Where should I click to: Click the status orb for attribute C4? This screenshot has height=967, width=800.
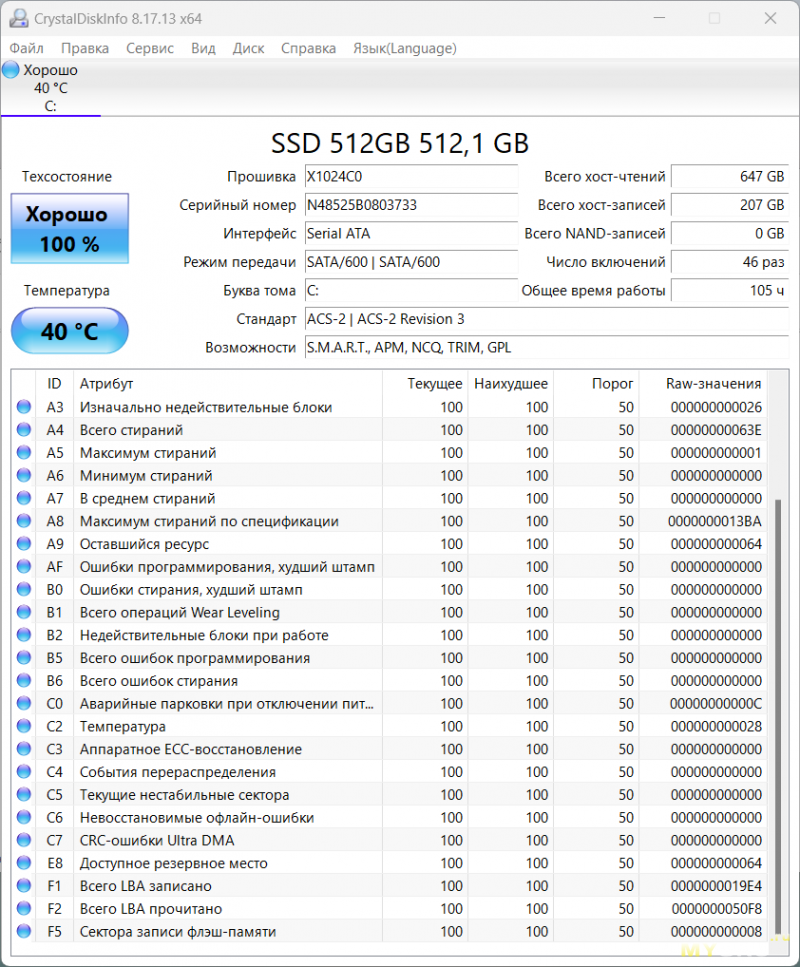click(x=24, y=772)
